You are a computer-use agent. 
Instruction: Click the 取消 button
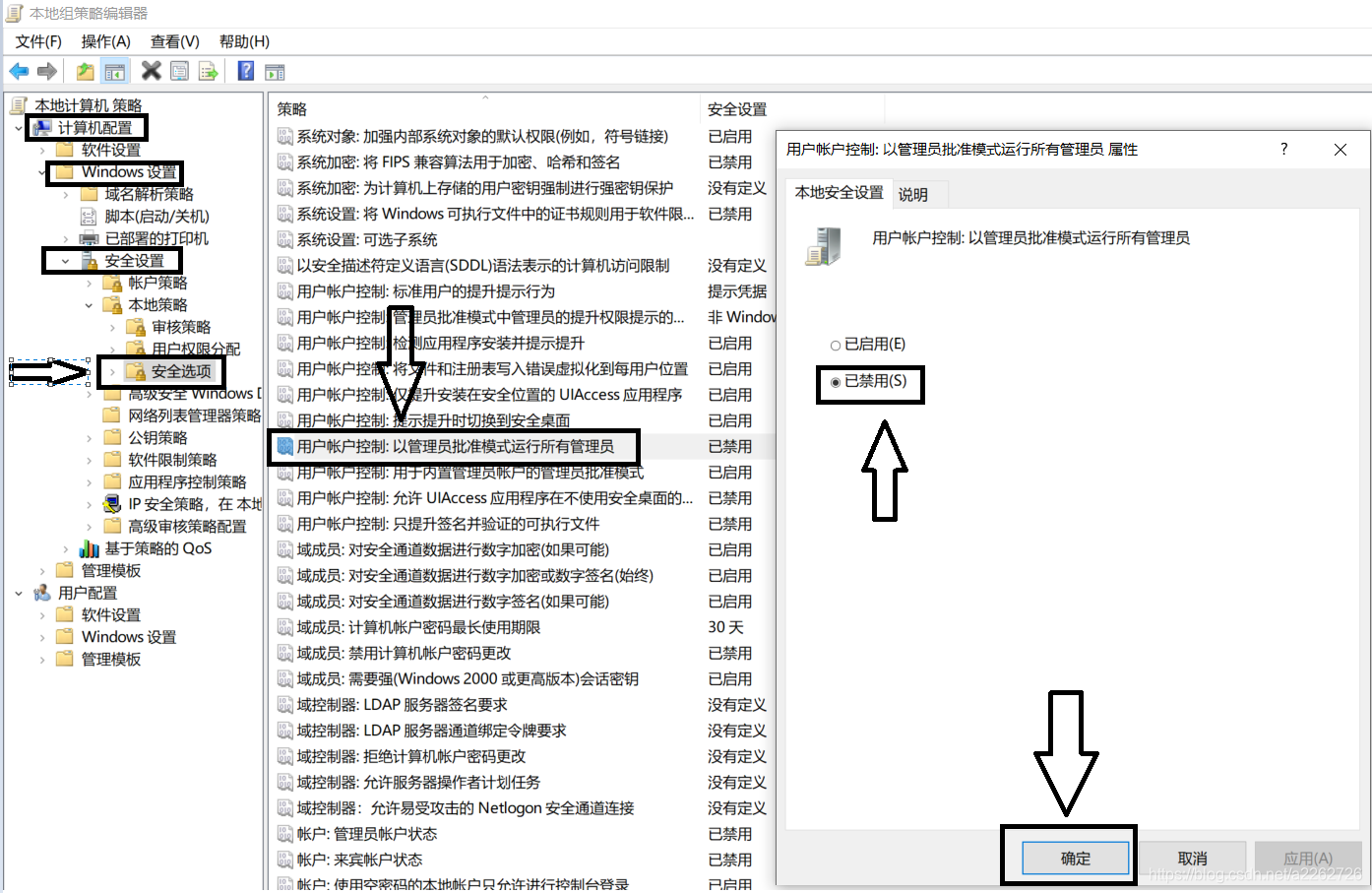point(1192,858)
